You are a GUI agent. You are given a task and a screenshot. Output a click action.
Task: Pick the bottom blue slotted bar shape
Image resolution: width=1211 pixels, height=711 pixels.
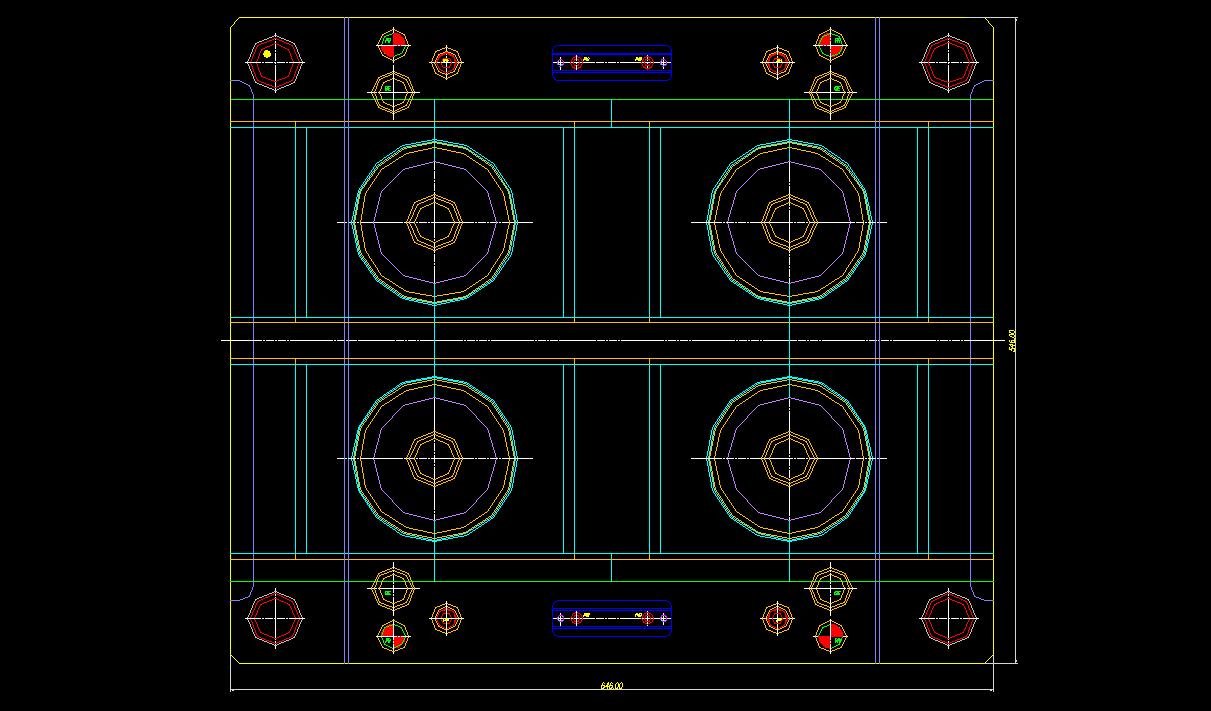612,618
